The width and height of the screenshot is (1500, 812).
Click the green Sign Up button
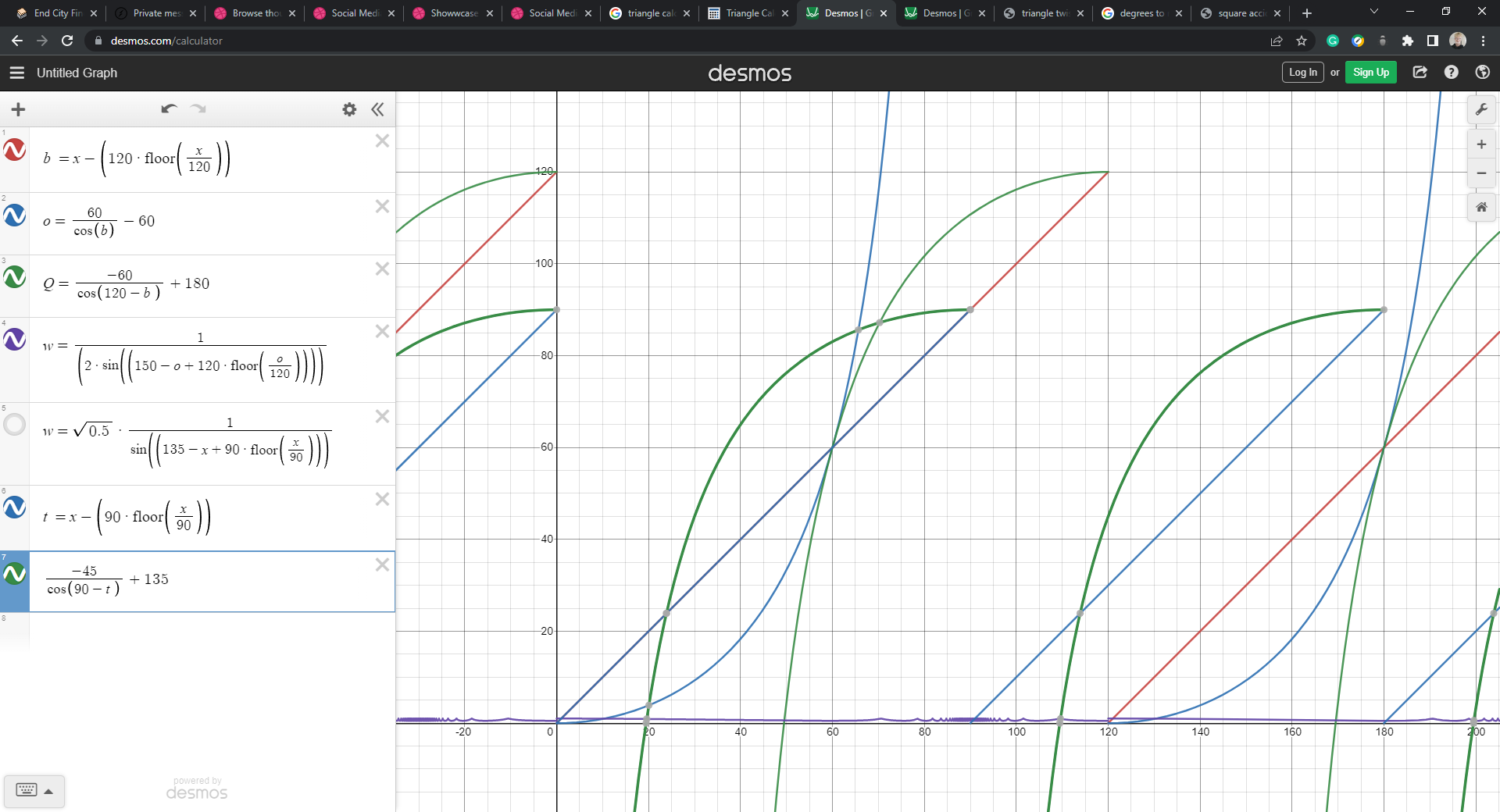pyautogui.click(x=1370, y=73)
